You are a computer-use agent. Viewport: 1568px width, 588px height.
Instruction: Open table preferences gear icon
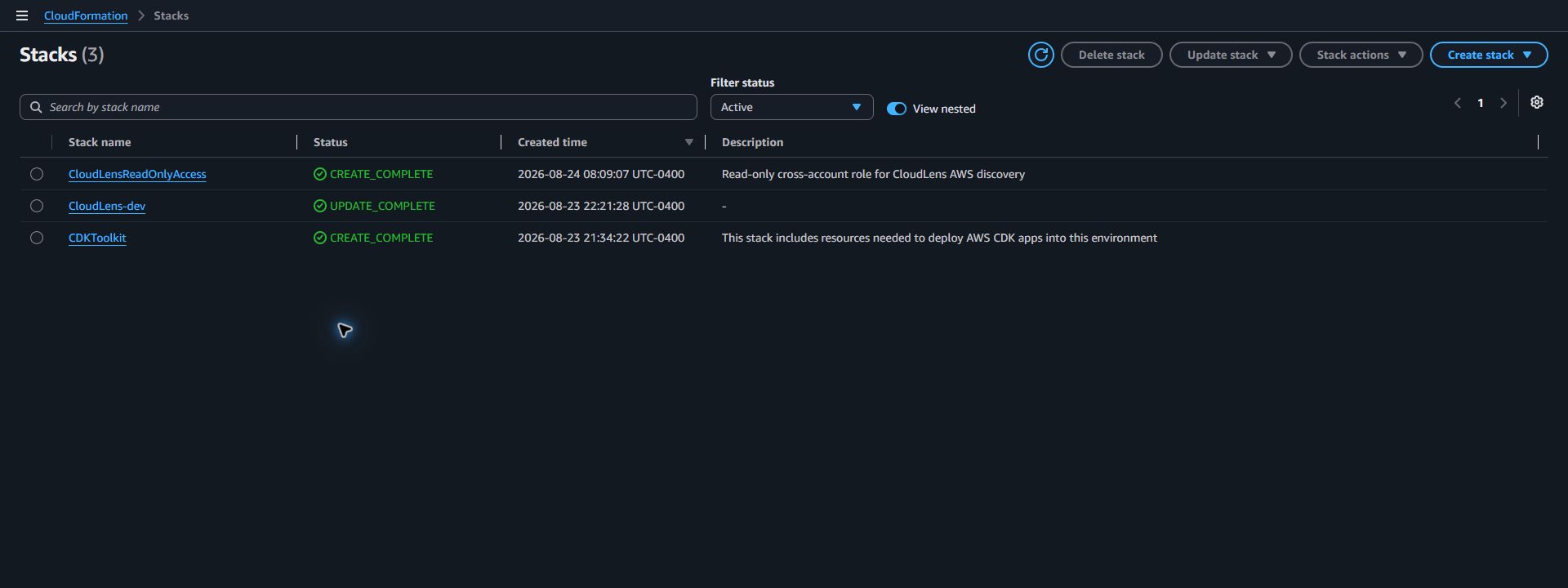pyautogui.click(x=1537, y=102)
